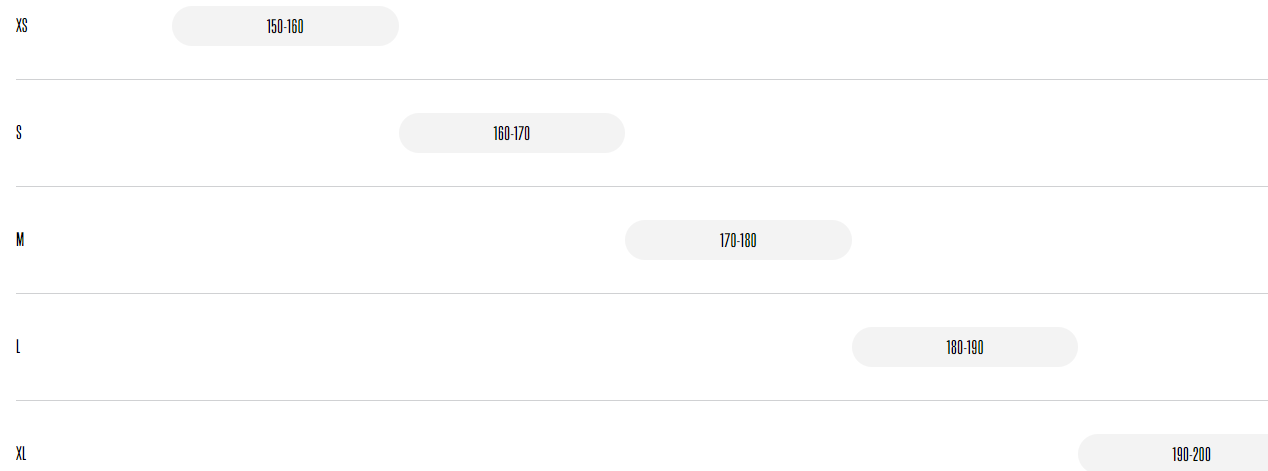Click the divider line below the S row
Viewport: 1268px width, 471px height.
pos(642,186)
